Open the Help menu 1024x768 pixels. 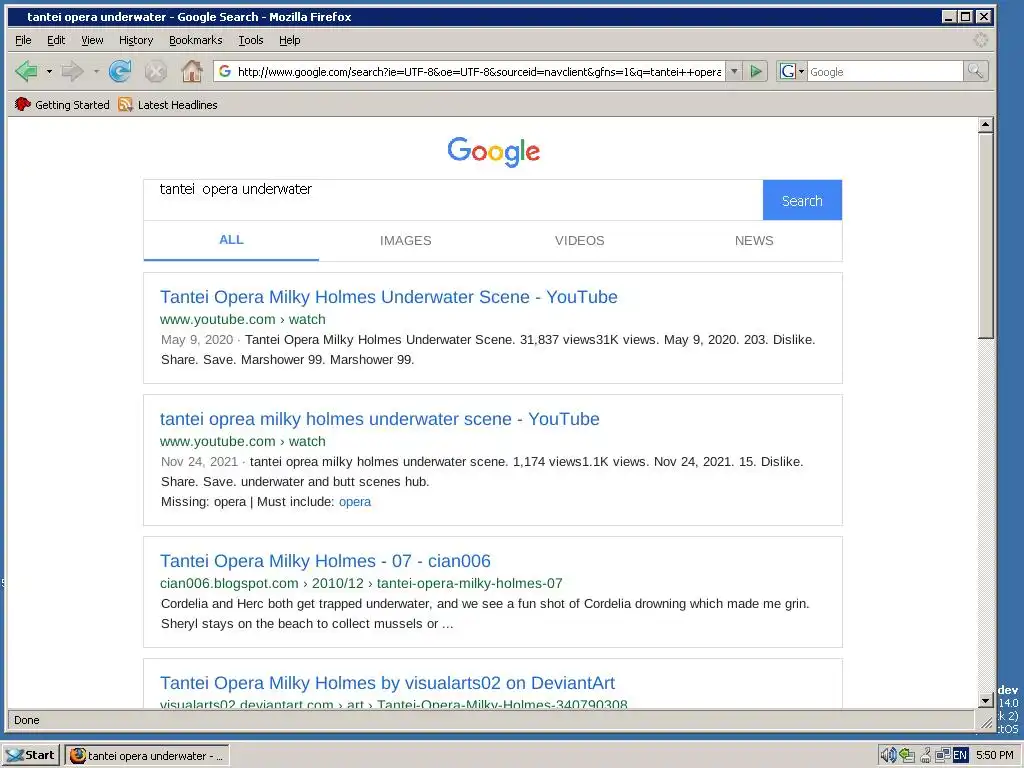pyautogui.click(x=289, y=40)
